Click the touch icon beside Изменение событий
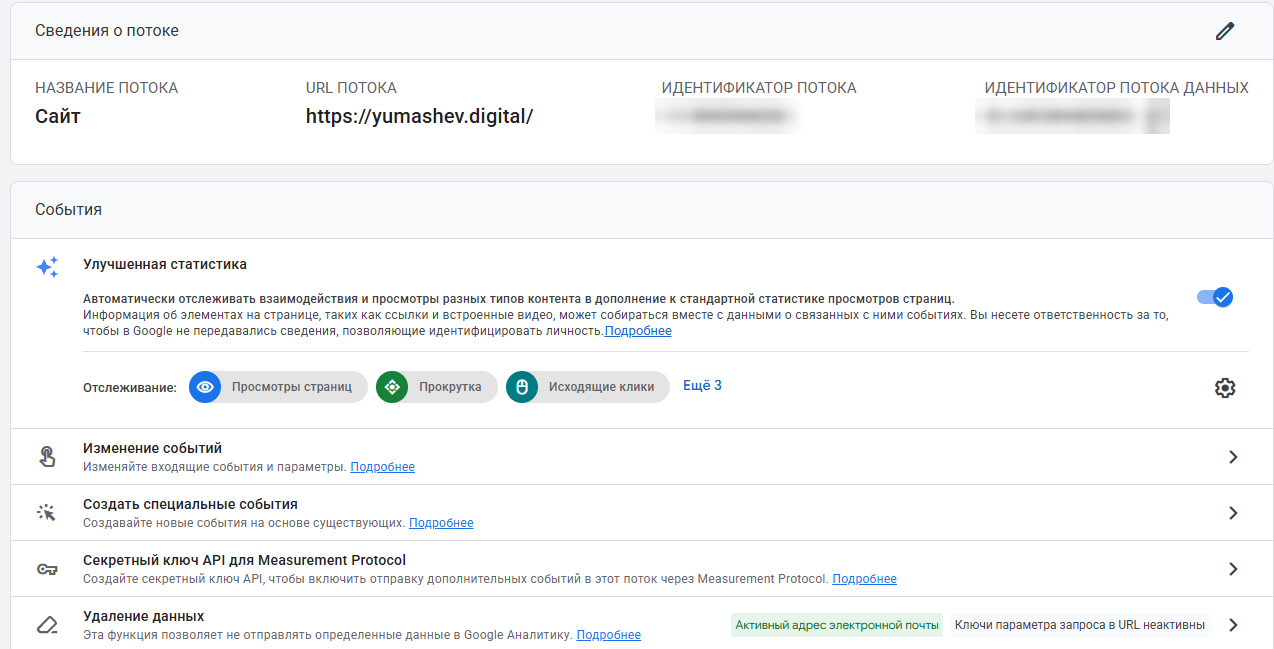1274x649 pixels. click(47, 457)
